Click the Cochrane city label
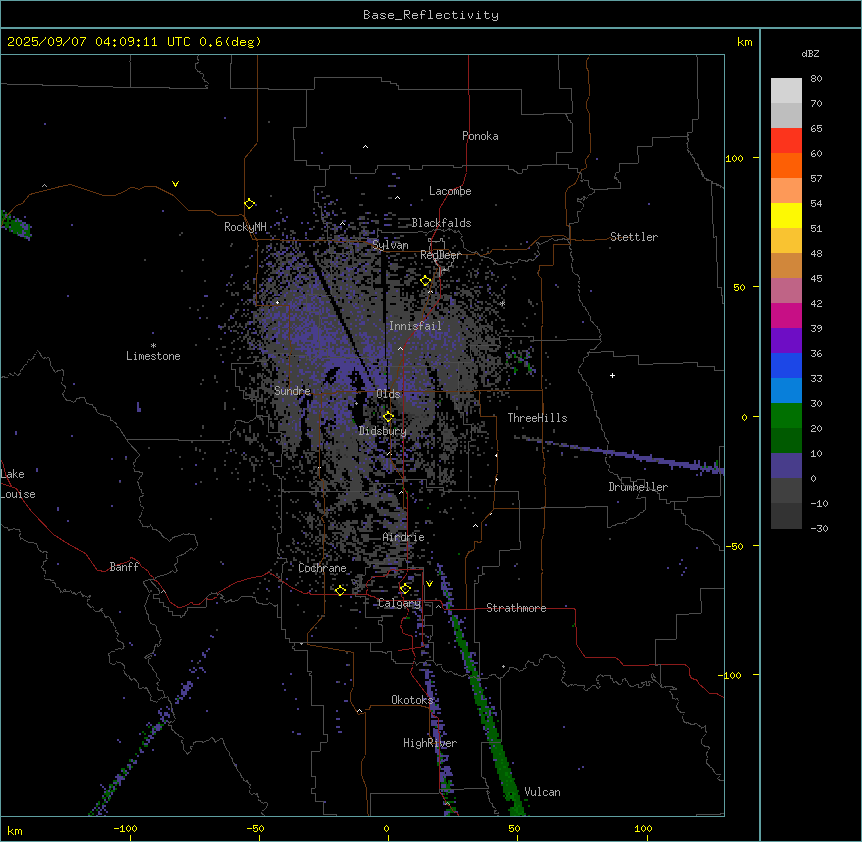 coord(322,568)
